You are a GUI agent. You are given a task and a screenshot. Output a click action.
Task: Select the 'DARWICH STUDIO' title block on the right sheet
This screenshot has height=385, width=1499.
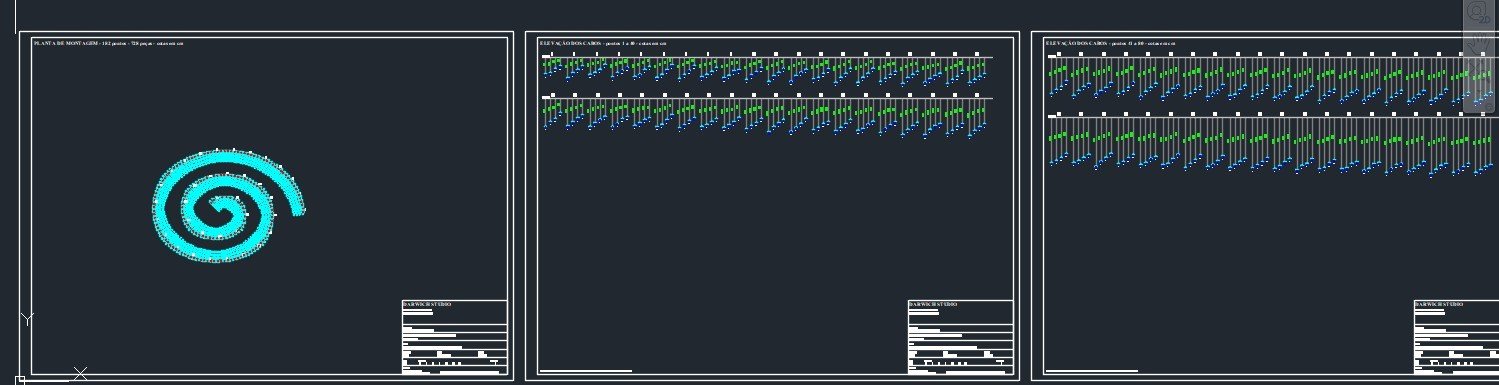[1456, 337]
